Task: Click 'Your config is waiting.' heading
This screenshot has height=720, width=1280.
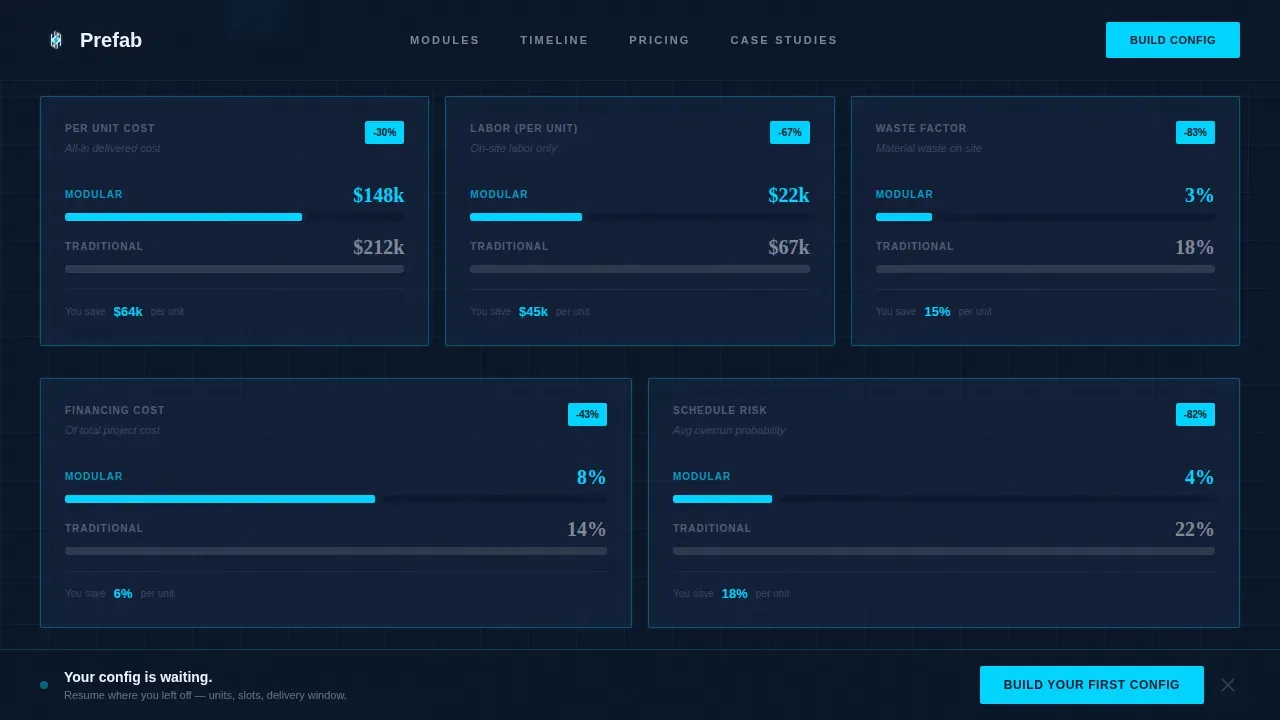Action: pos(138,677)
